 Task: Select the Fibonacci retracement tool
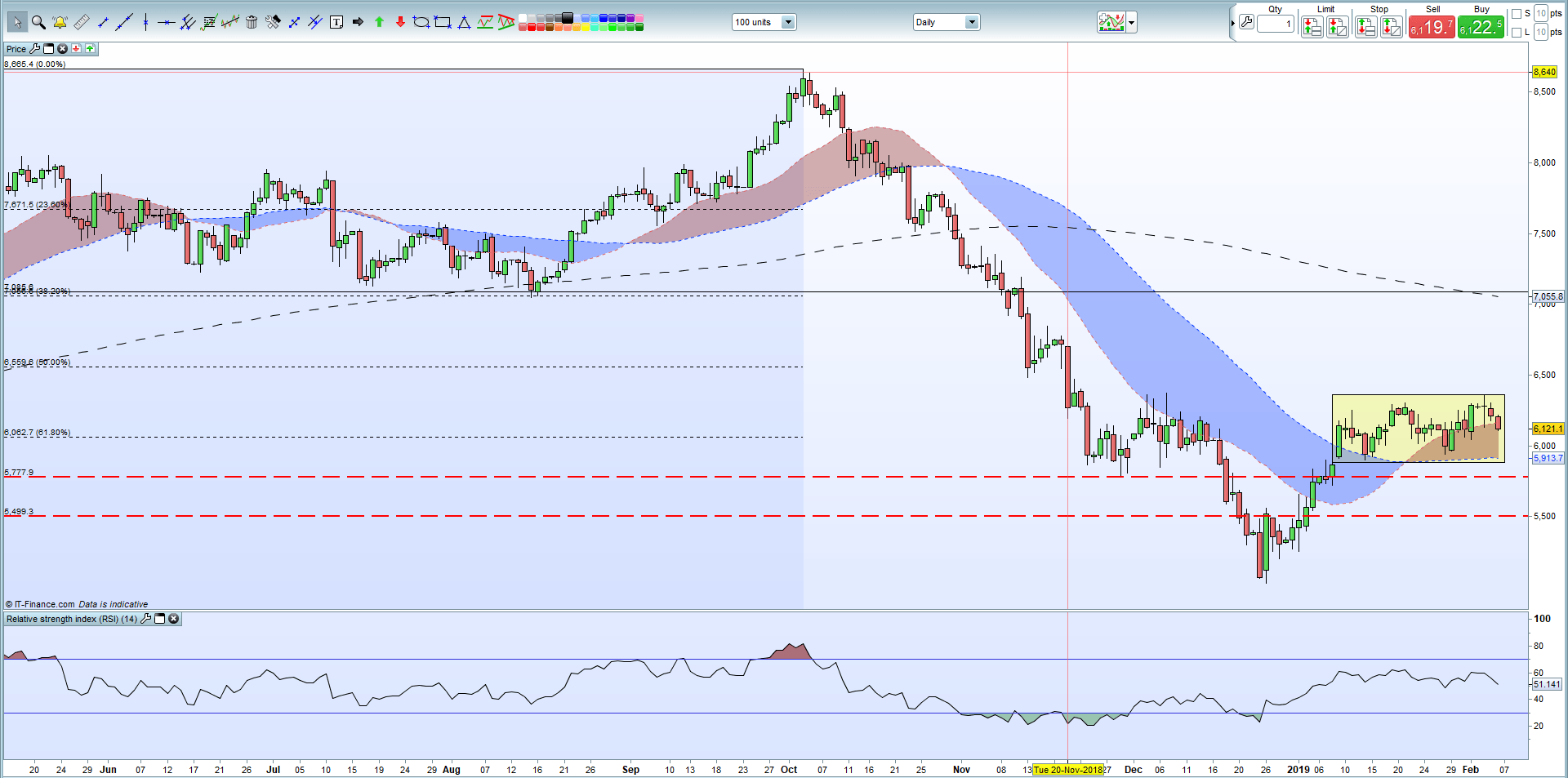(209, 22)
